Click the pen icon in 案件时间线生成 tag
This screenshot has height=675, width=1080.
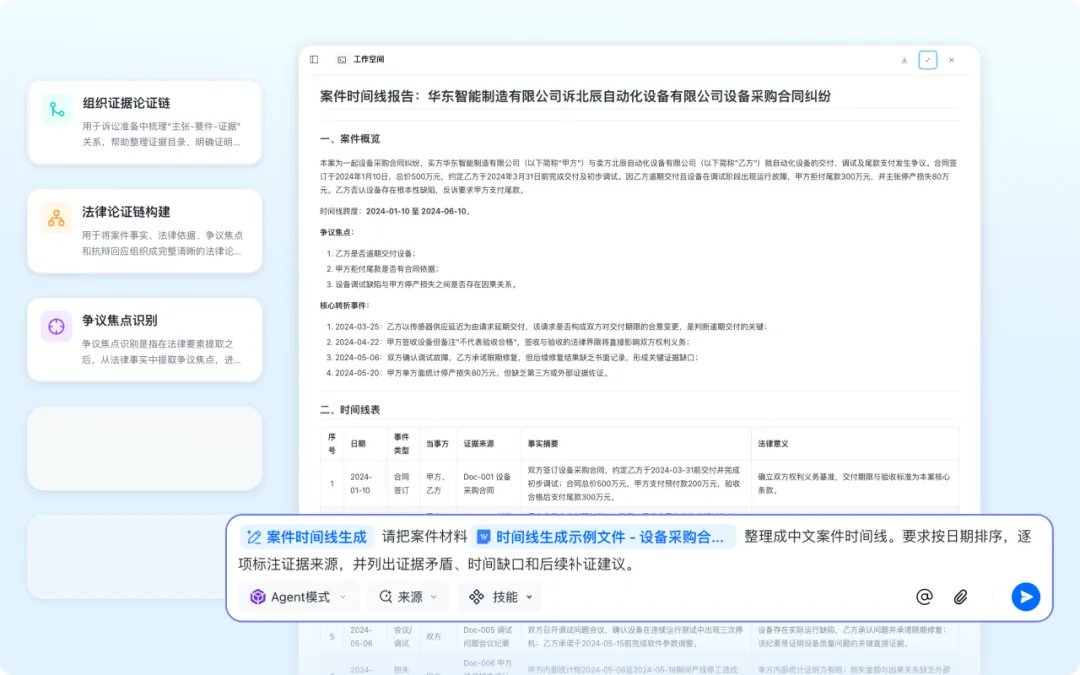click(x=254, y=537)
